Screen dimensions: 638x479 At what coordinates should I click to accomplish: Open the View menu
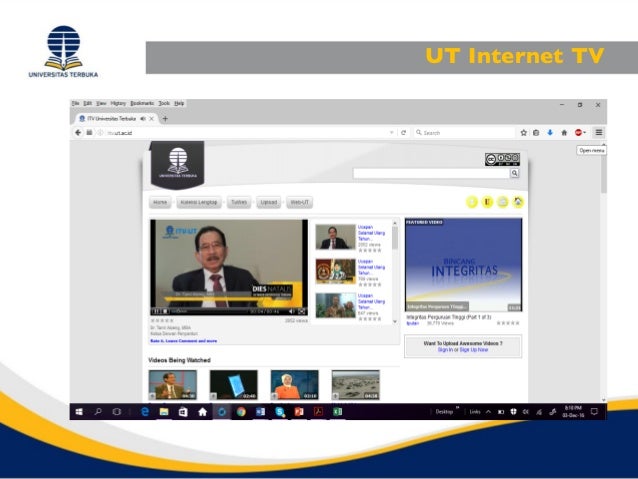(101, 103)
